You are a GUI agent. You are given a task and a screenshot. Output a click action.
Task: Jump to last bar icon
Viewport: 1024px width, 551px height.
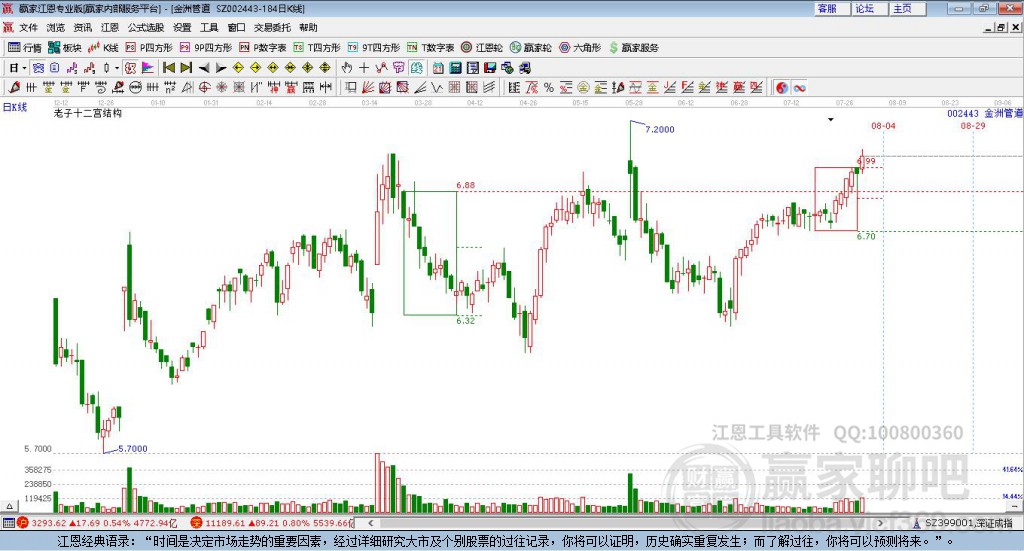186,68
